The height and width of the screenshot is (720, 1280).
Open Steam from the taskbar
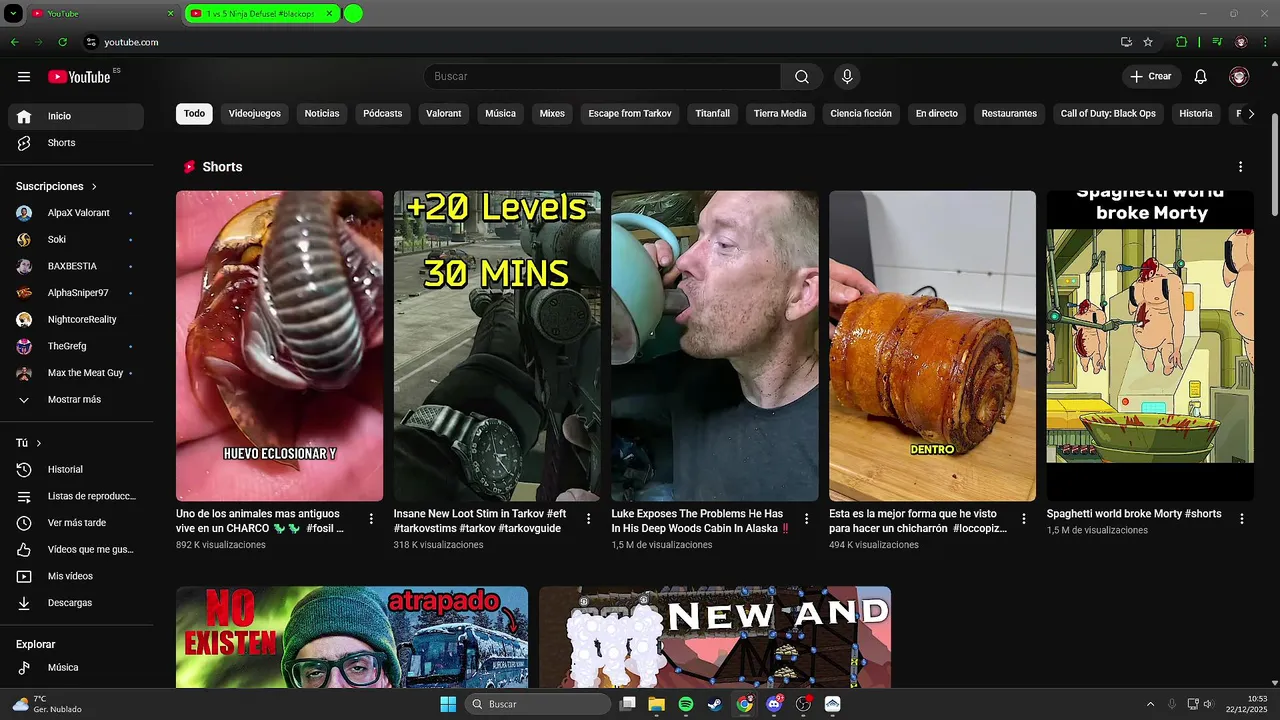point(715,704)
